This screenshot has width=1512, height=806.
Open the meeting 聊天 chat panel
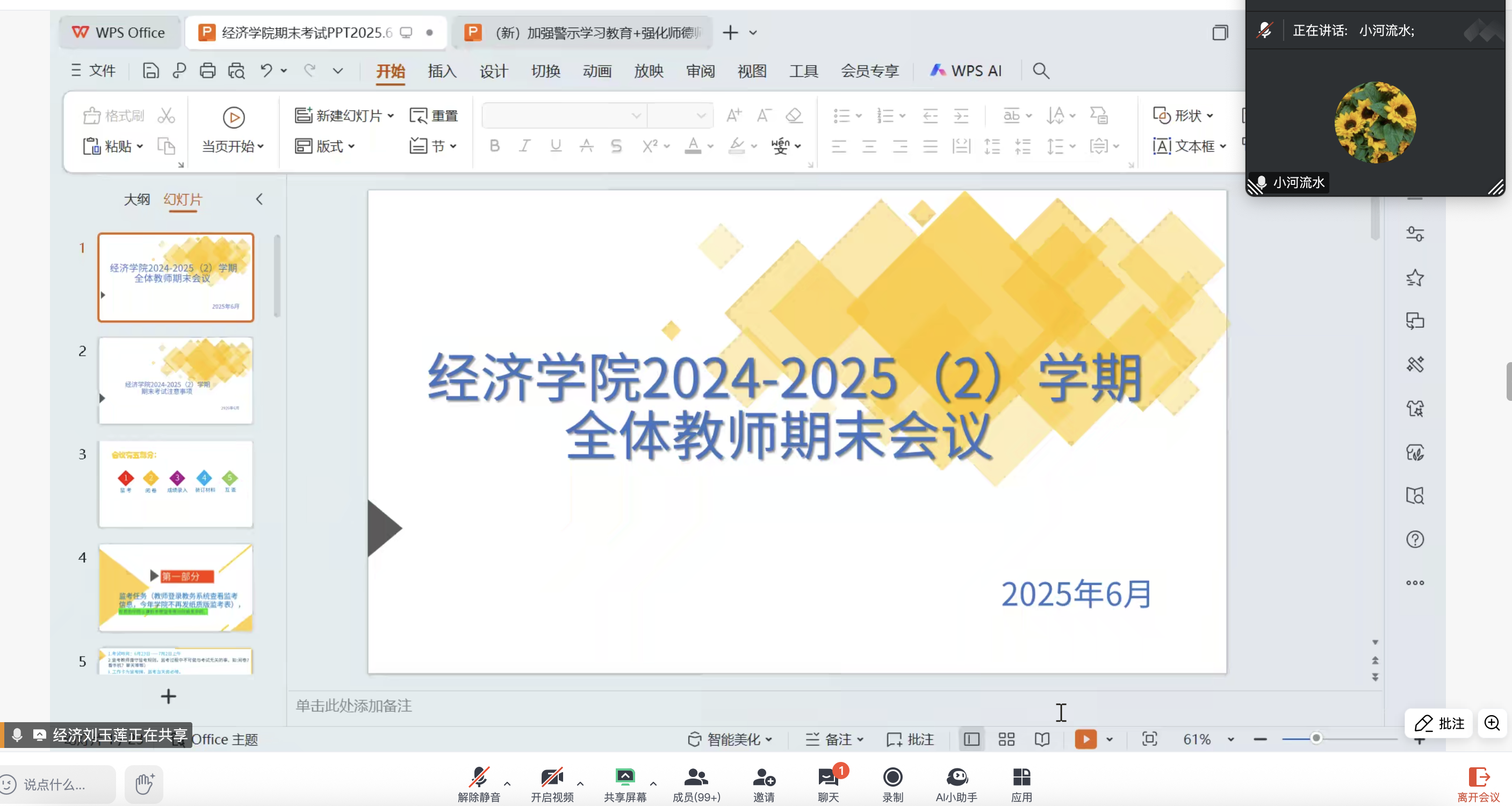click(x=827, y=783)
